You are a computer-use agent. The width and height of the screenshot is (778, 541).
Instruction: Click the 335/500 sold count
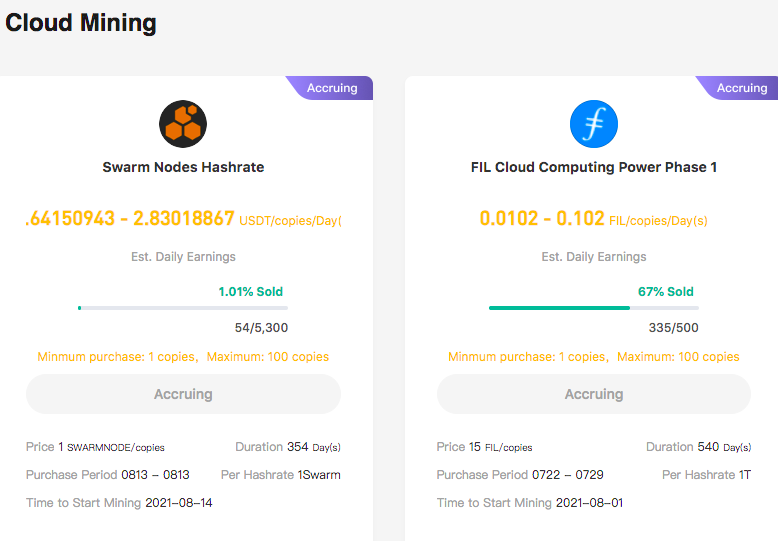(x=673, y=328)
